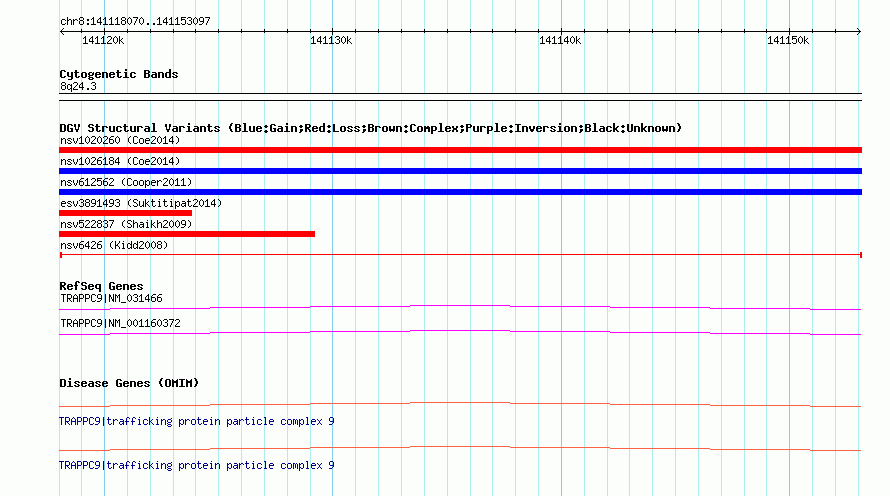Click the nsv6426 (Kidd2008) label

114,245
